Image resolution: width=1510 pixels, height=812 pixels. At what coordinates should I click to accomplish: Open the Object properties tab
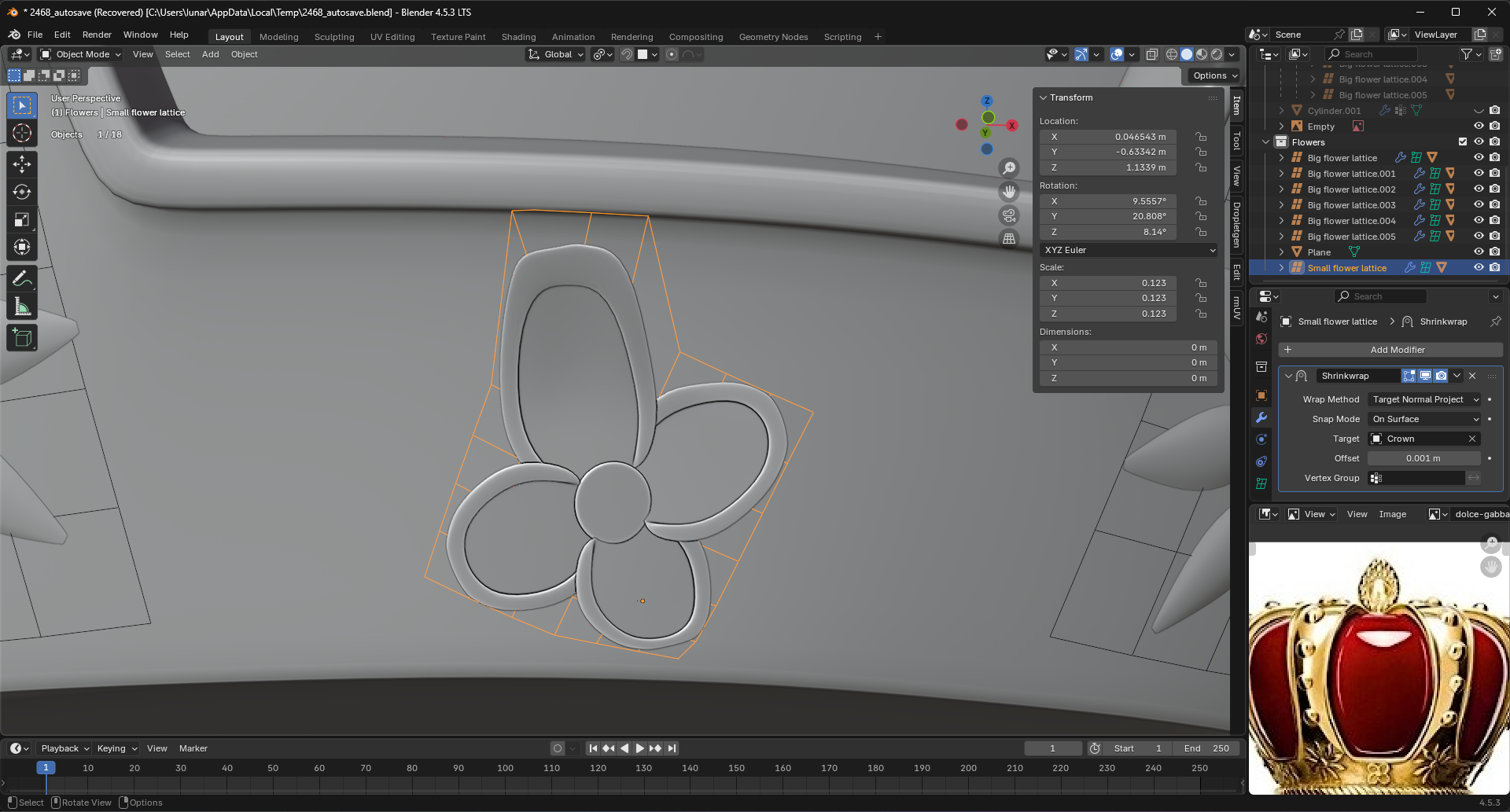(1261, 395)
